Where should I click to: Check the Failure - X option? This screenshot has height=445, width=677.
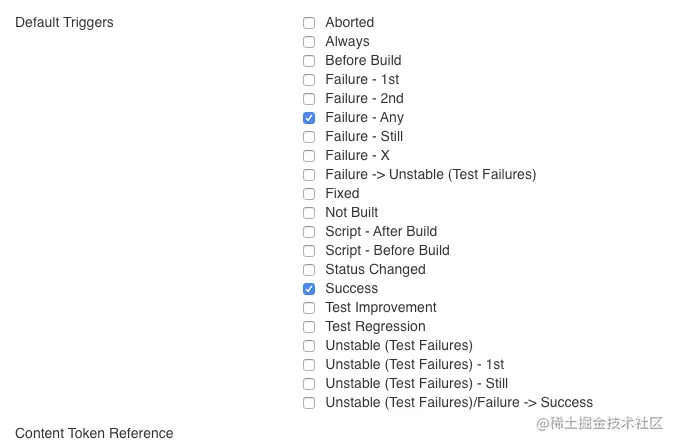tap(309, 156)
